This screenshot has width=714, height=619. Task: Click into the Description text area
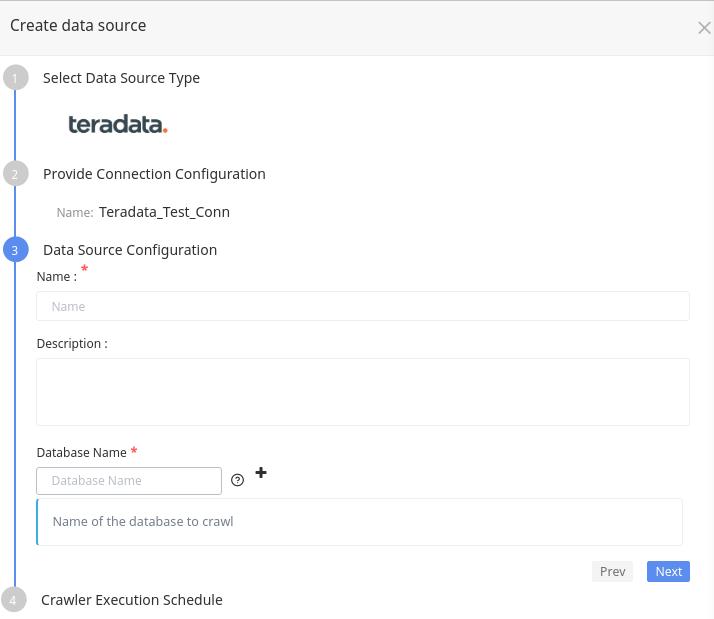[x=362, y=391]
